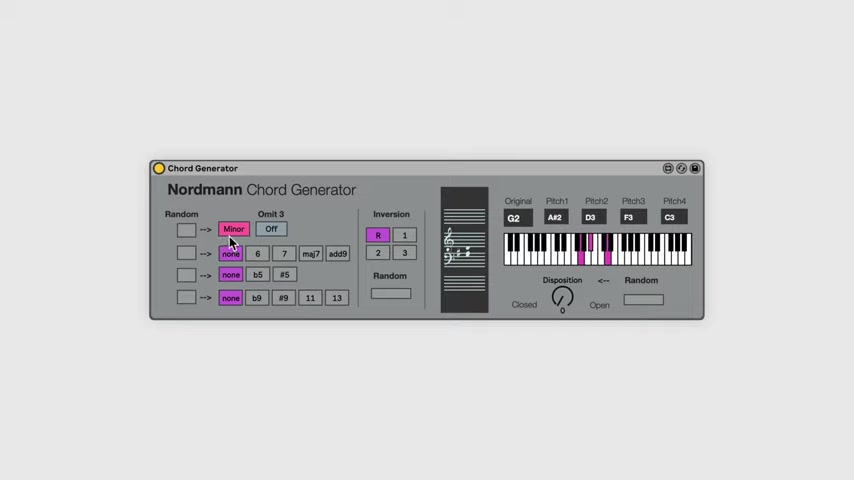The width and height of the screenshot is (854, 480).
Task: Click the piano keyboard display
Action: [598, 250]
